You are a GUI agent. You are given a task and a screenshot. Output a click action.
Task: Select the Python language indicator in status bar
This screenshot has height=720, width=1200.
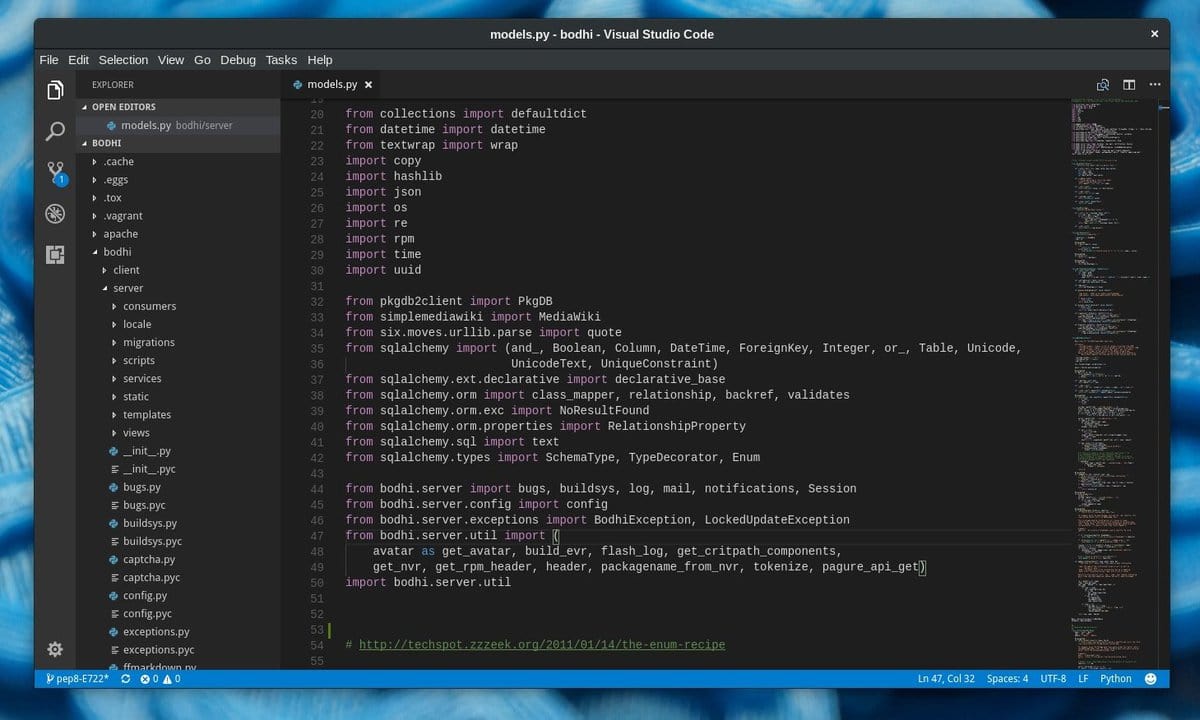pos(1115,678)
